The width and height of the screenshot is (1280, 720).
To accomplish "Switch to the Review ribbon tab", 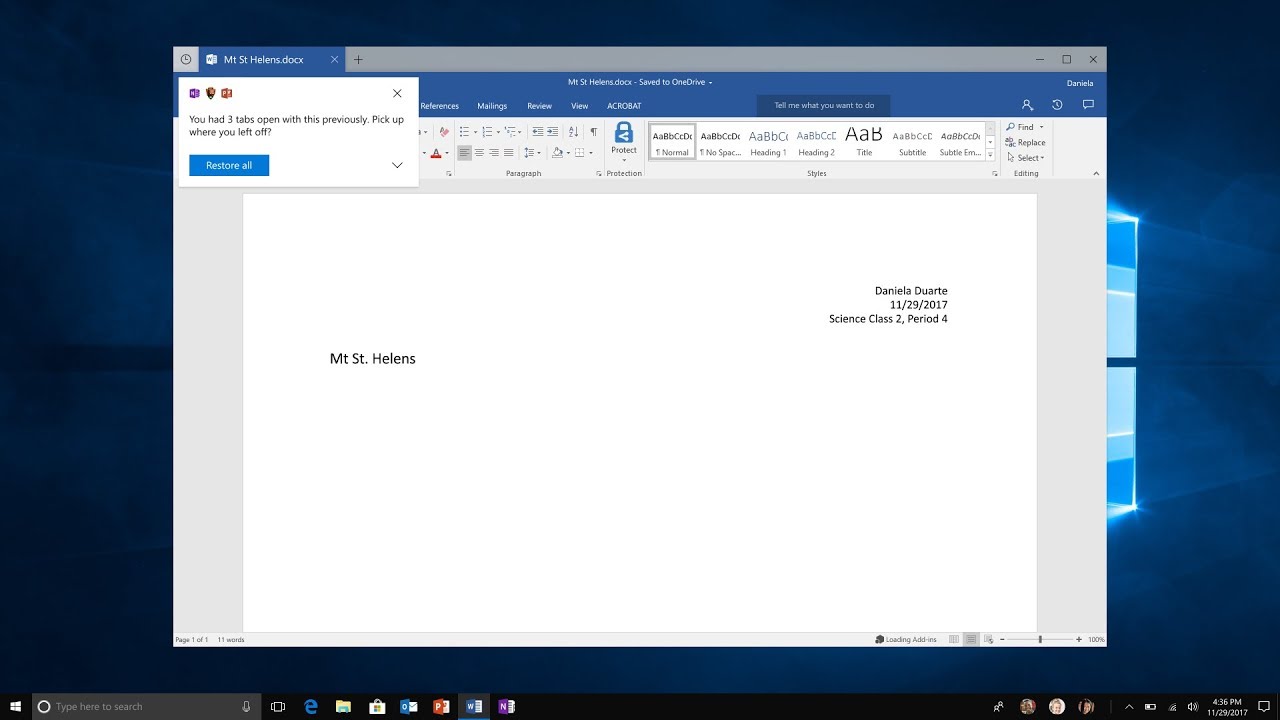I will tap(539, 106).
